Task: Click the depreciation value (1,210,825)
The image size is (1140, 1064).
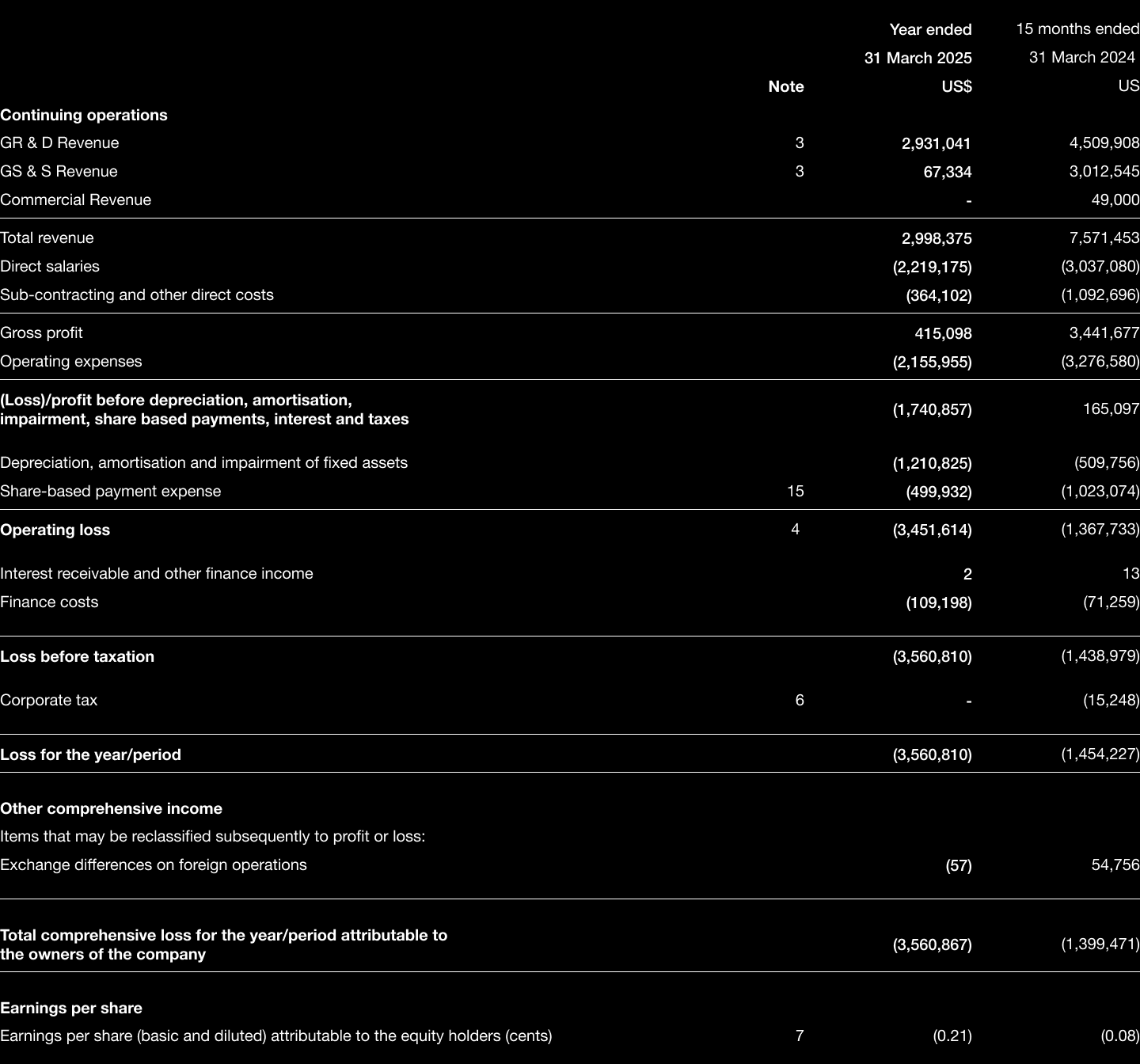Action: [933, 463]
